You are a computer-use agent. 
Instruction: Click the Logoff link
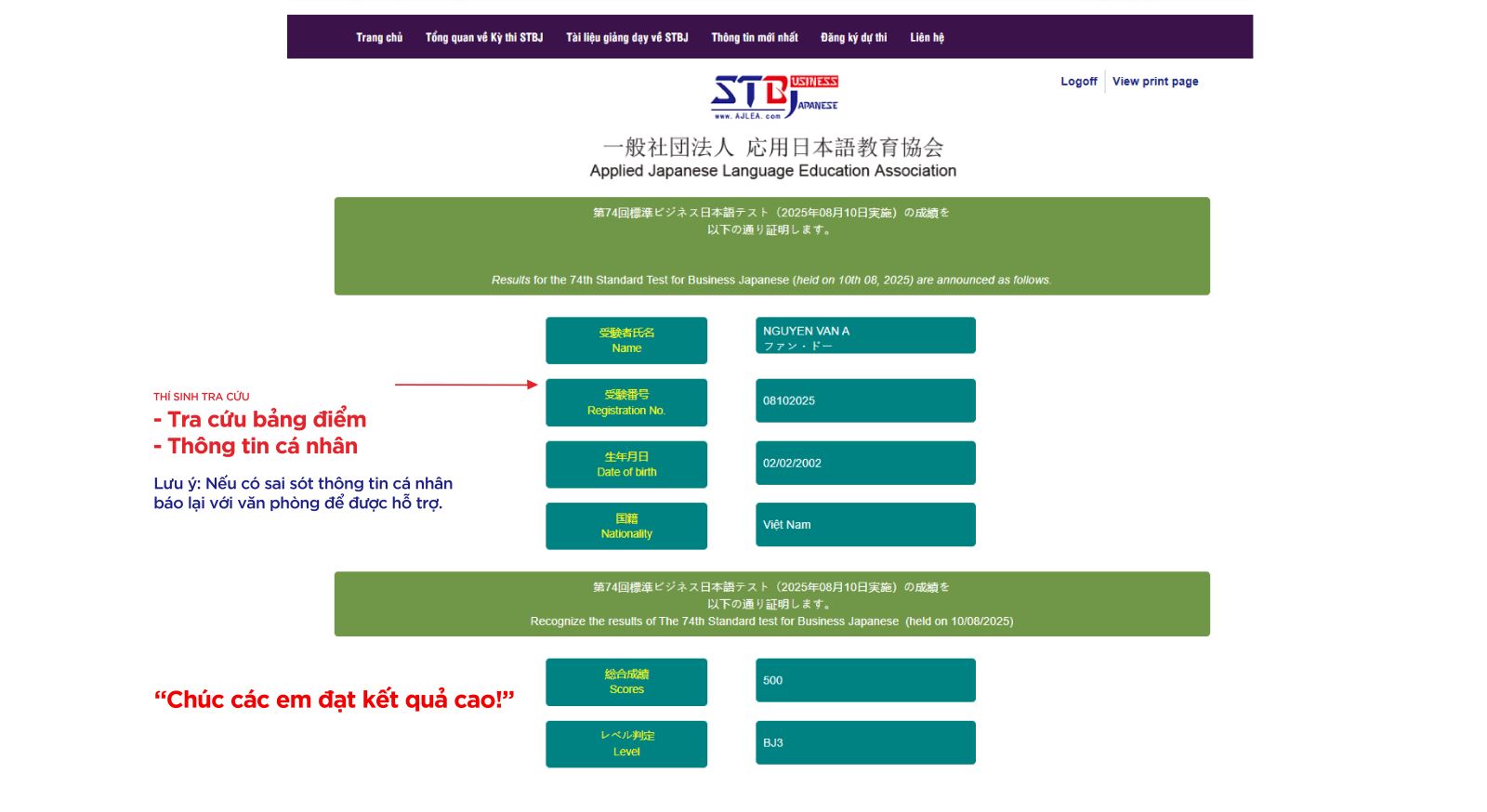1078,82
